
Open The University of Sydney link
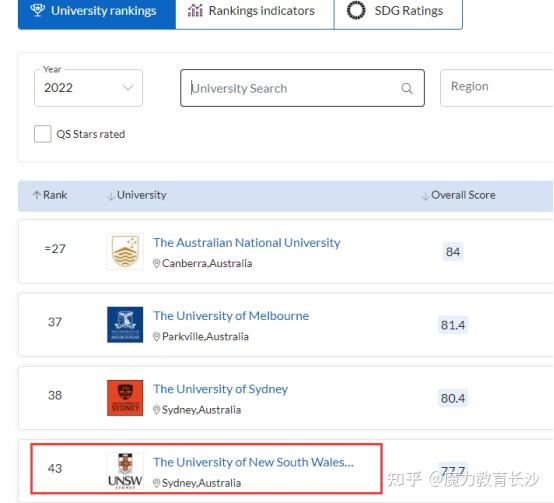220,389
